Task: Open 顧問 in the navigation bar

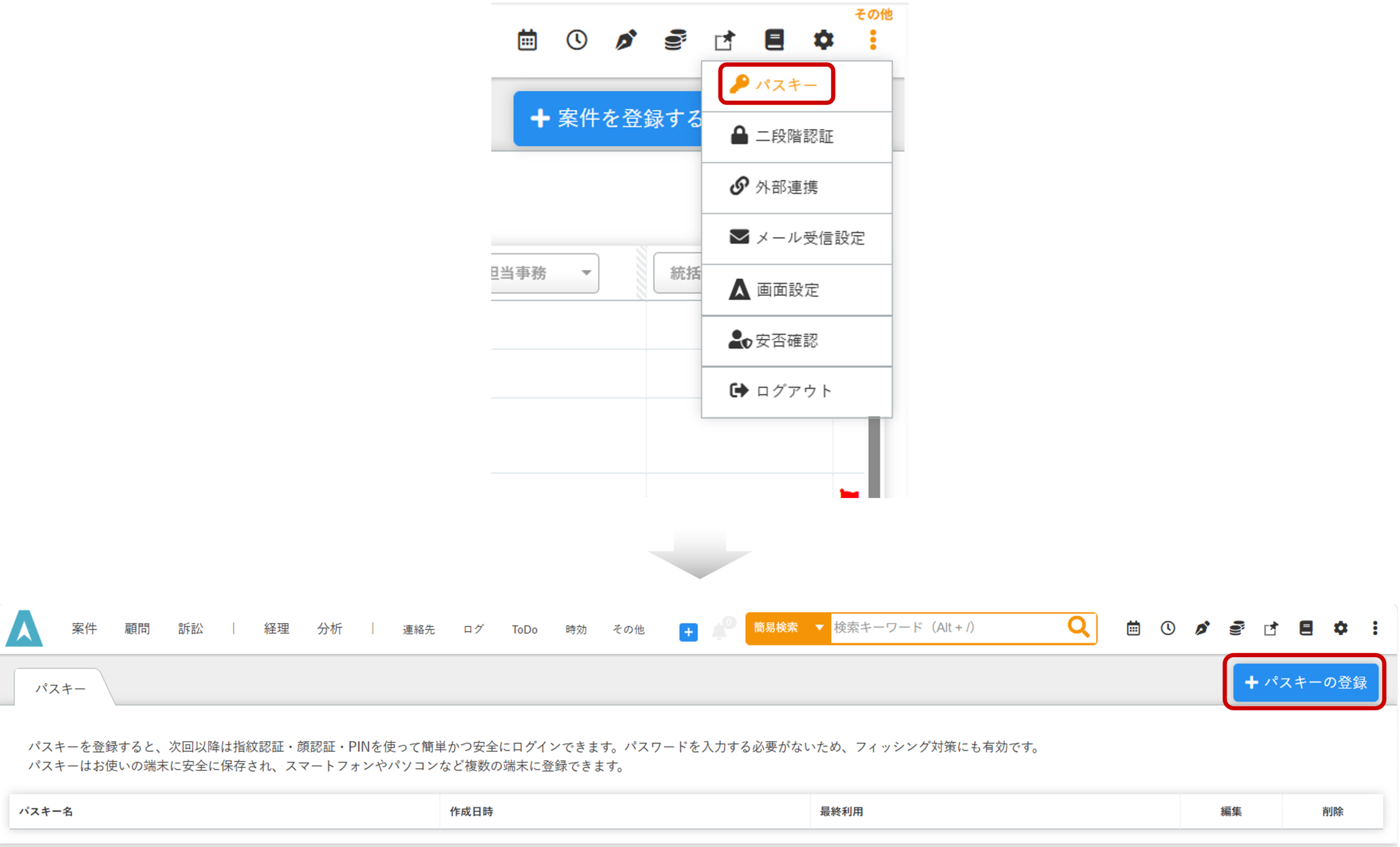Action: tap(137, 628)
